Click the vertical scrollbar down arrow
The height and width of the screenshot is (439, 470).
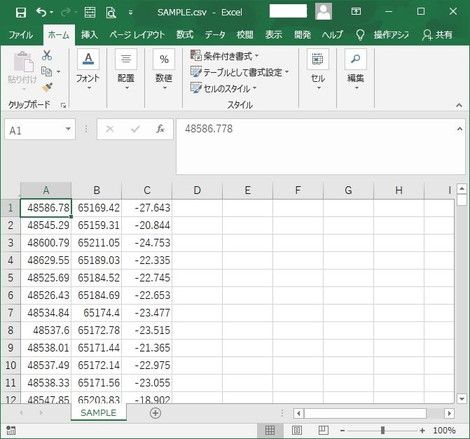(462, 398)
